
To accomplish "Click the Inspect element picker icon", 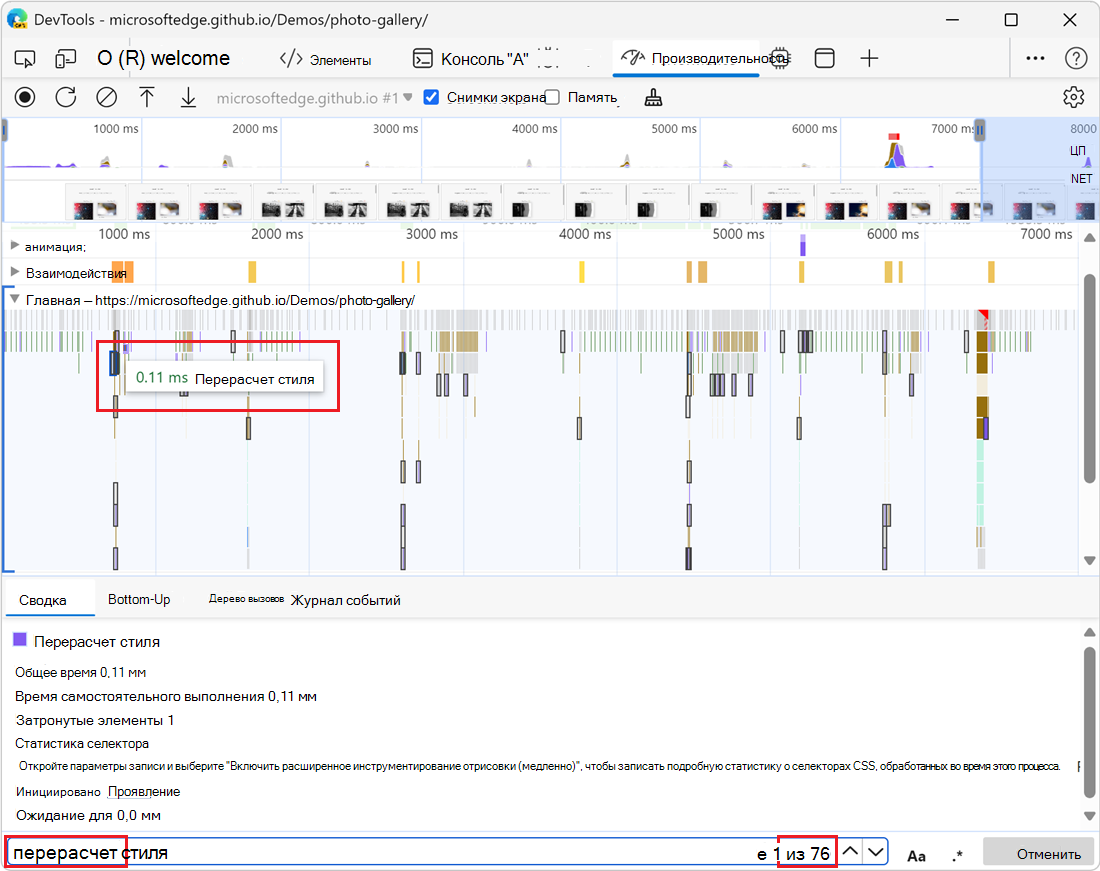I will (25, 59).
